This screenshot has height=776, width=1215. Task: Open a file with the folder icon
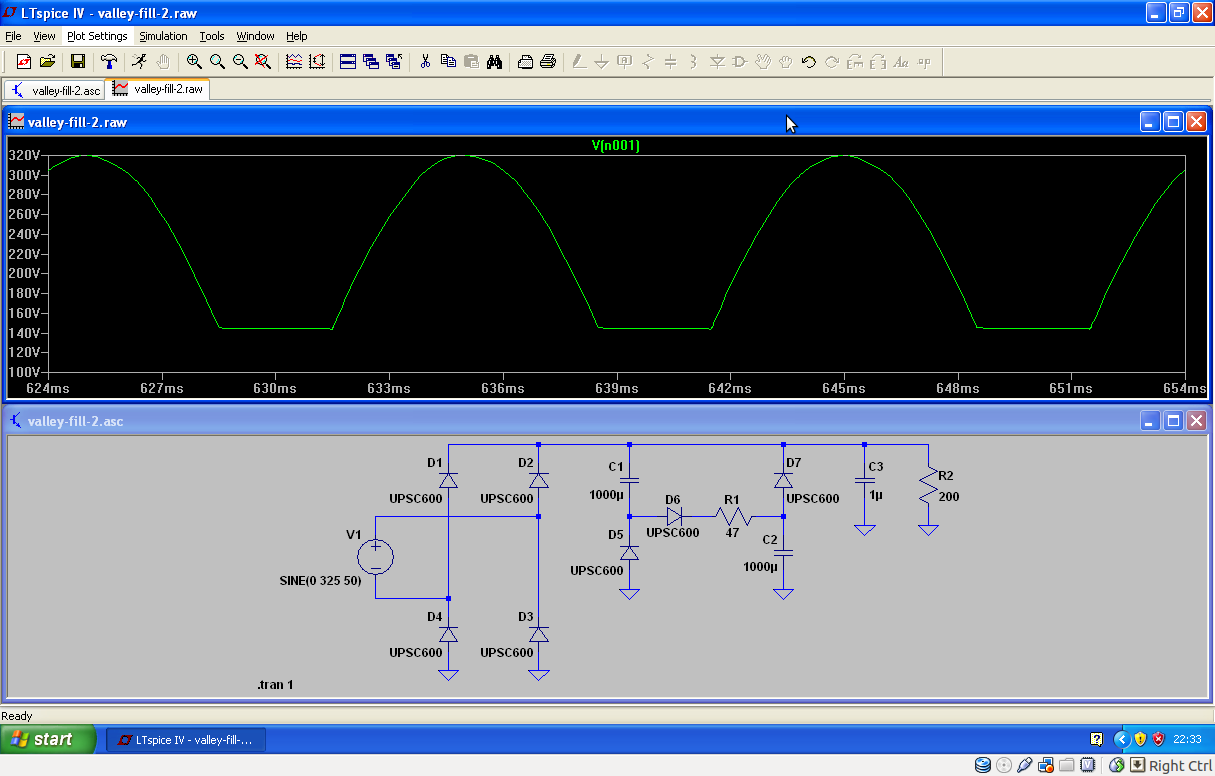[47, 62]
